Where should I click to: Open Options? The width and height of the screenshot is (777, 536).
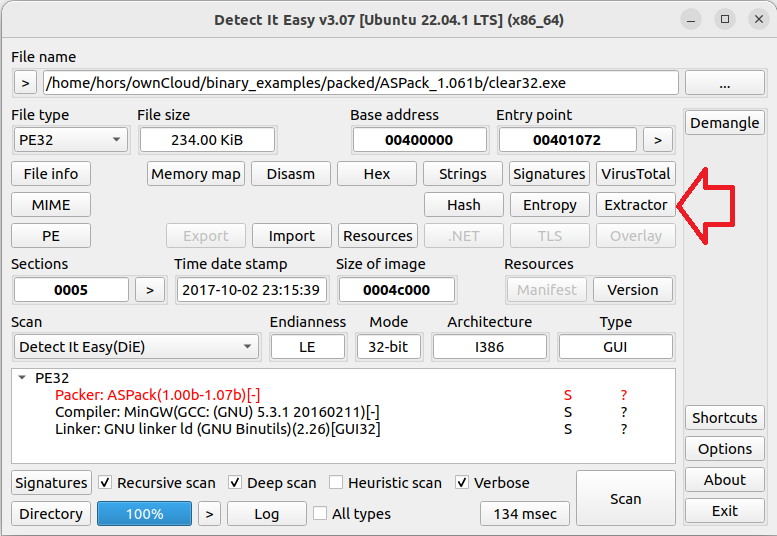coord(724,449)
